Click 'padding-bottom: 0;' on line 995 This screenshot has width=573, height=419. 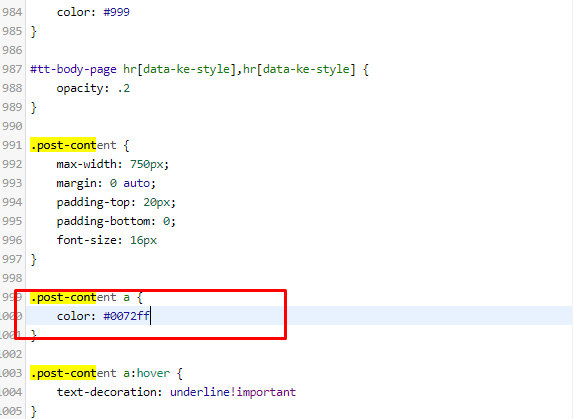[x=116, y=221]
